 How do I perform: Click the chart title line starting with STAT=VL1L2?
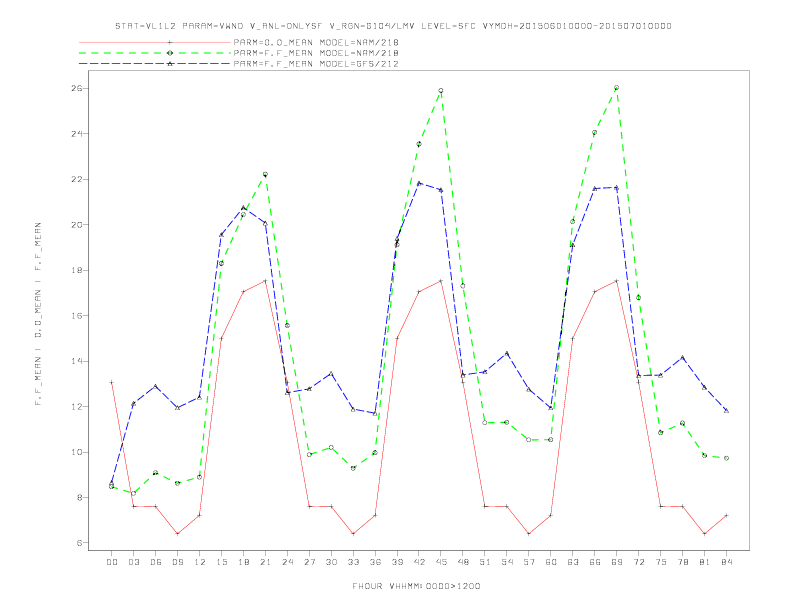tap(393, 26)
